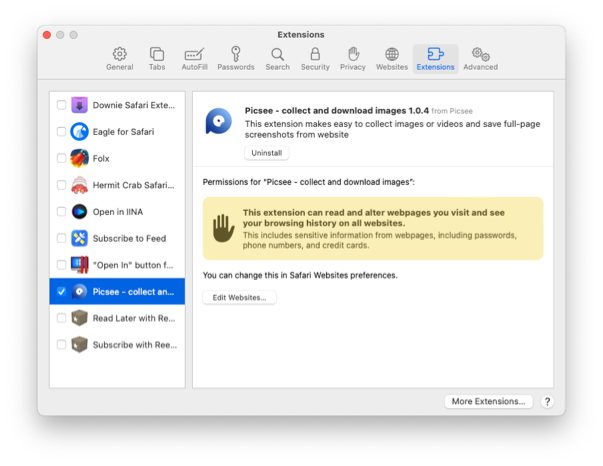Open the AutoFill preferences icon

(194, 55)
